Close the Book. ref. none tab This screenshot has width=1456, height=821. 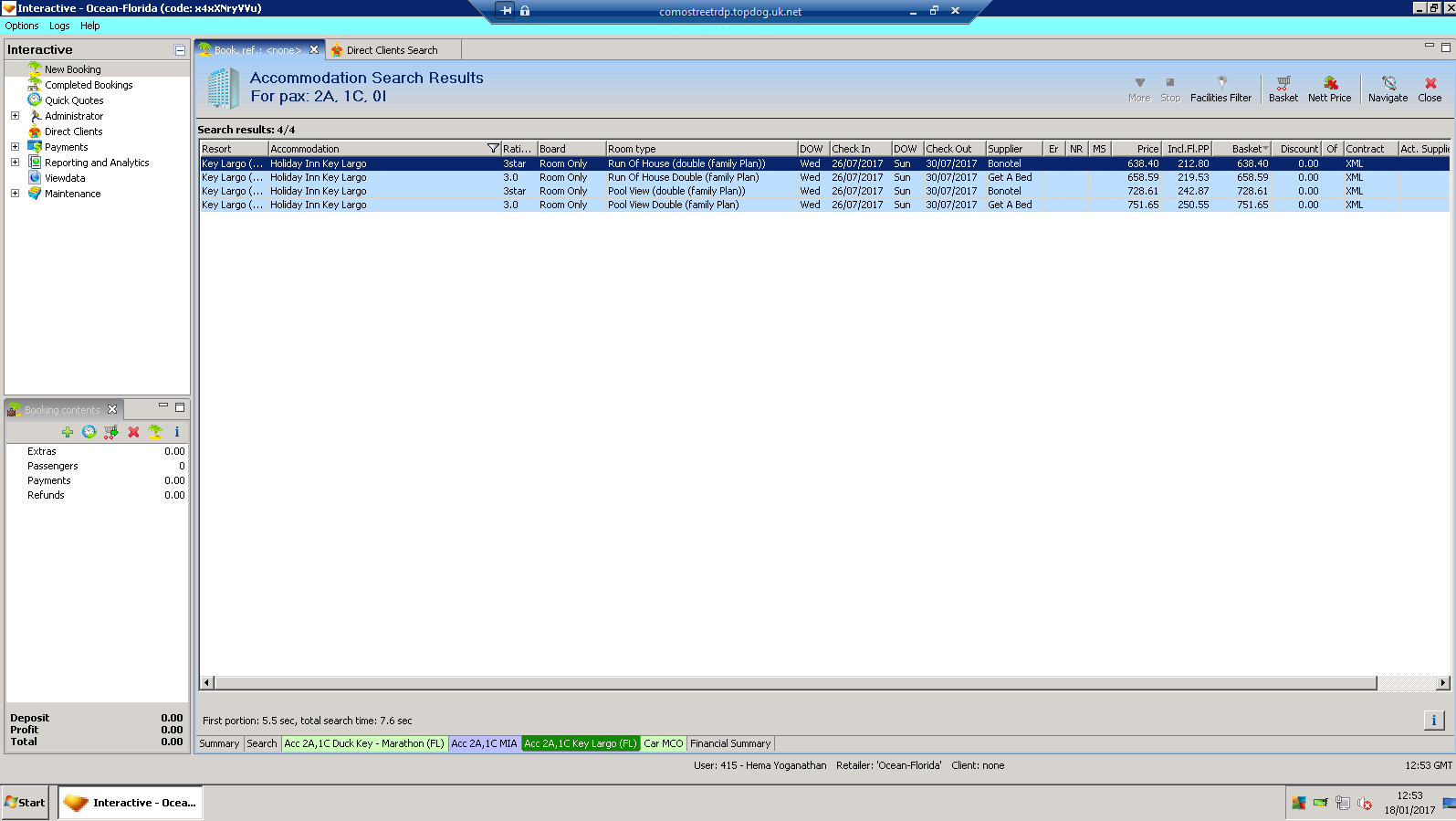click(x=314, y=49)
